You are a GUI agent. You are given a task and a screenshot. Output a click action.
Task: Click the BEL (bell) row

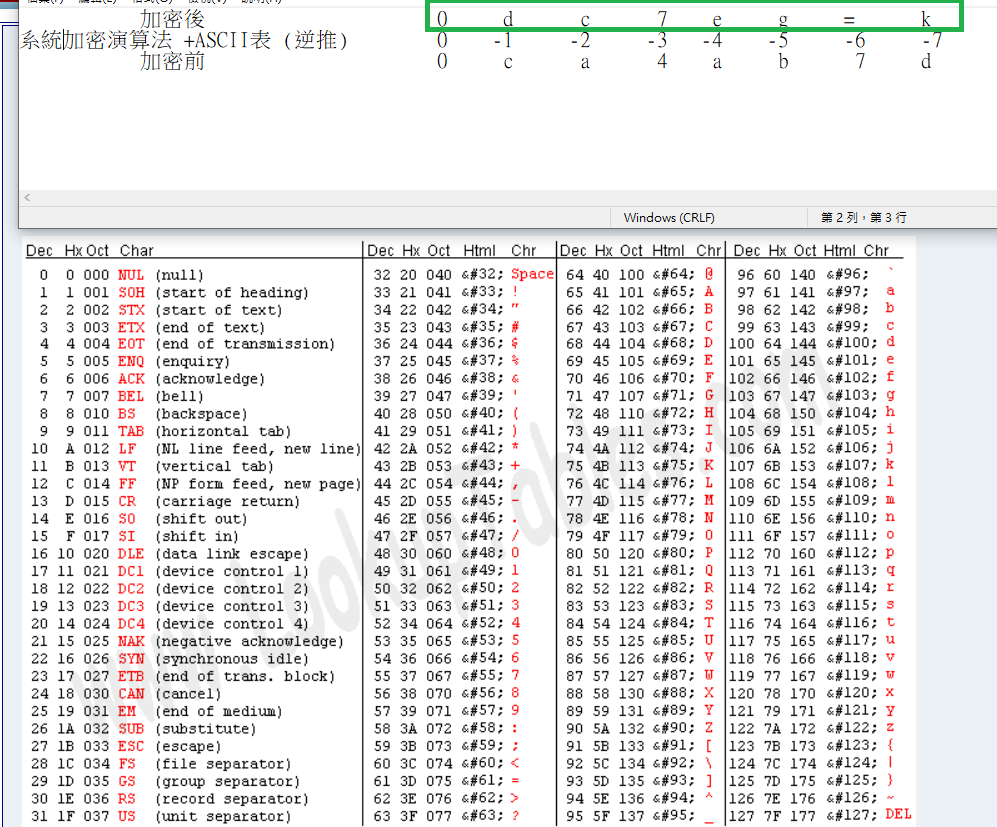(x=121, y=397)
